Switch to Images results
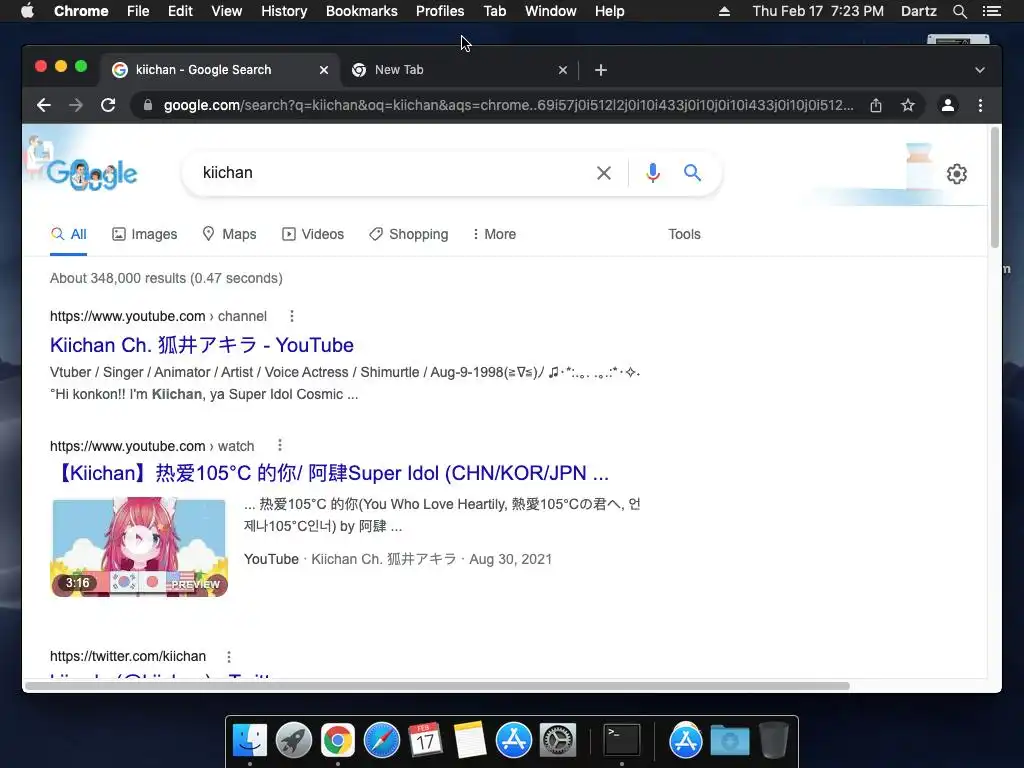Viewport: 1024px width, 768px height. [x=144, y=234]
